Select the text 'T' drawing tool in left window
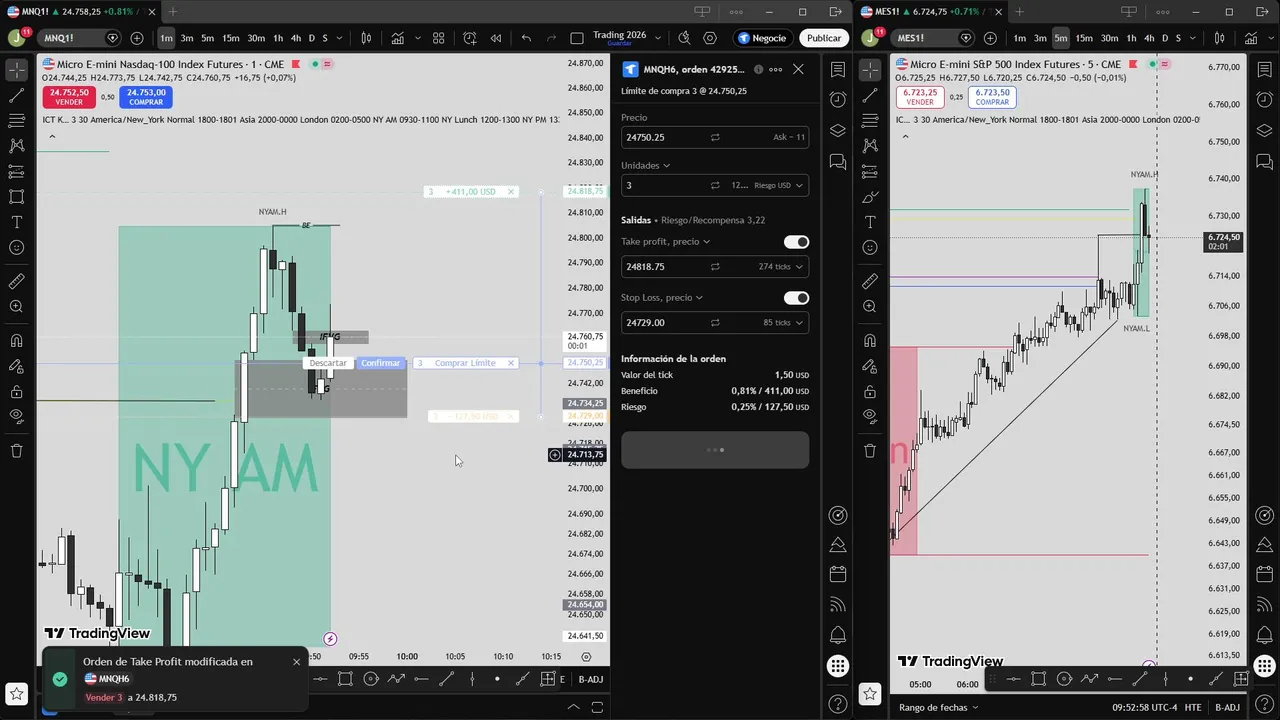 tap(16, 222)
